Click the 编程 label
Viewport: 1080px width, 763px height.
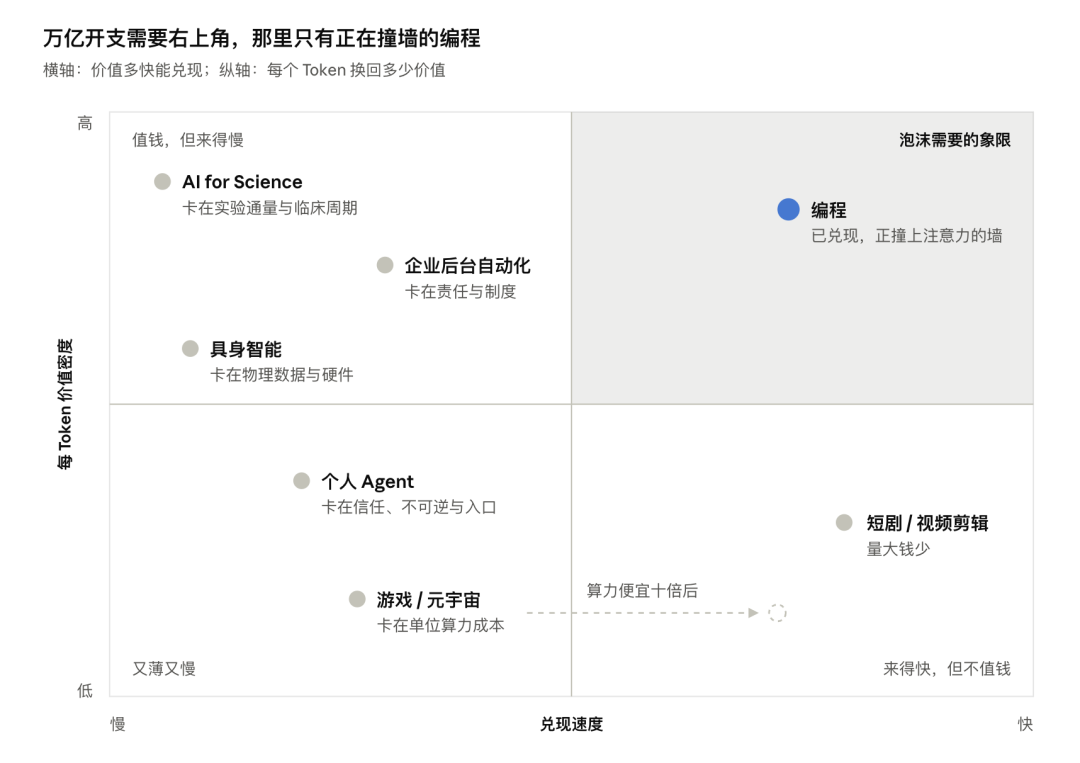(x=829, y=209)
